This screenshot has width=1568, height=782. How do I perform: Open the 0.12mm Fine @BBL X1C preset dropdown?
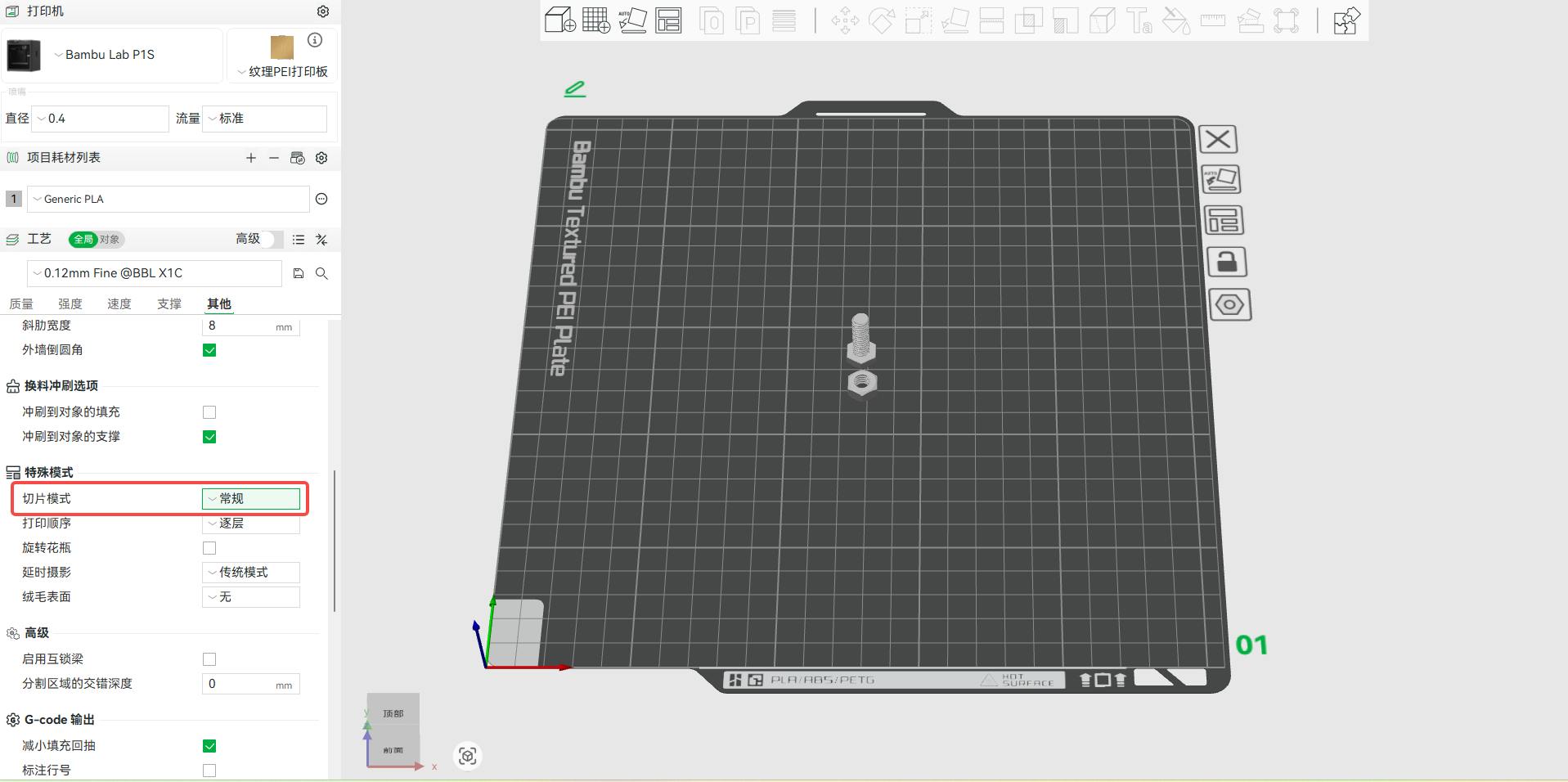[x=155, y=273]
